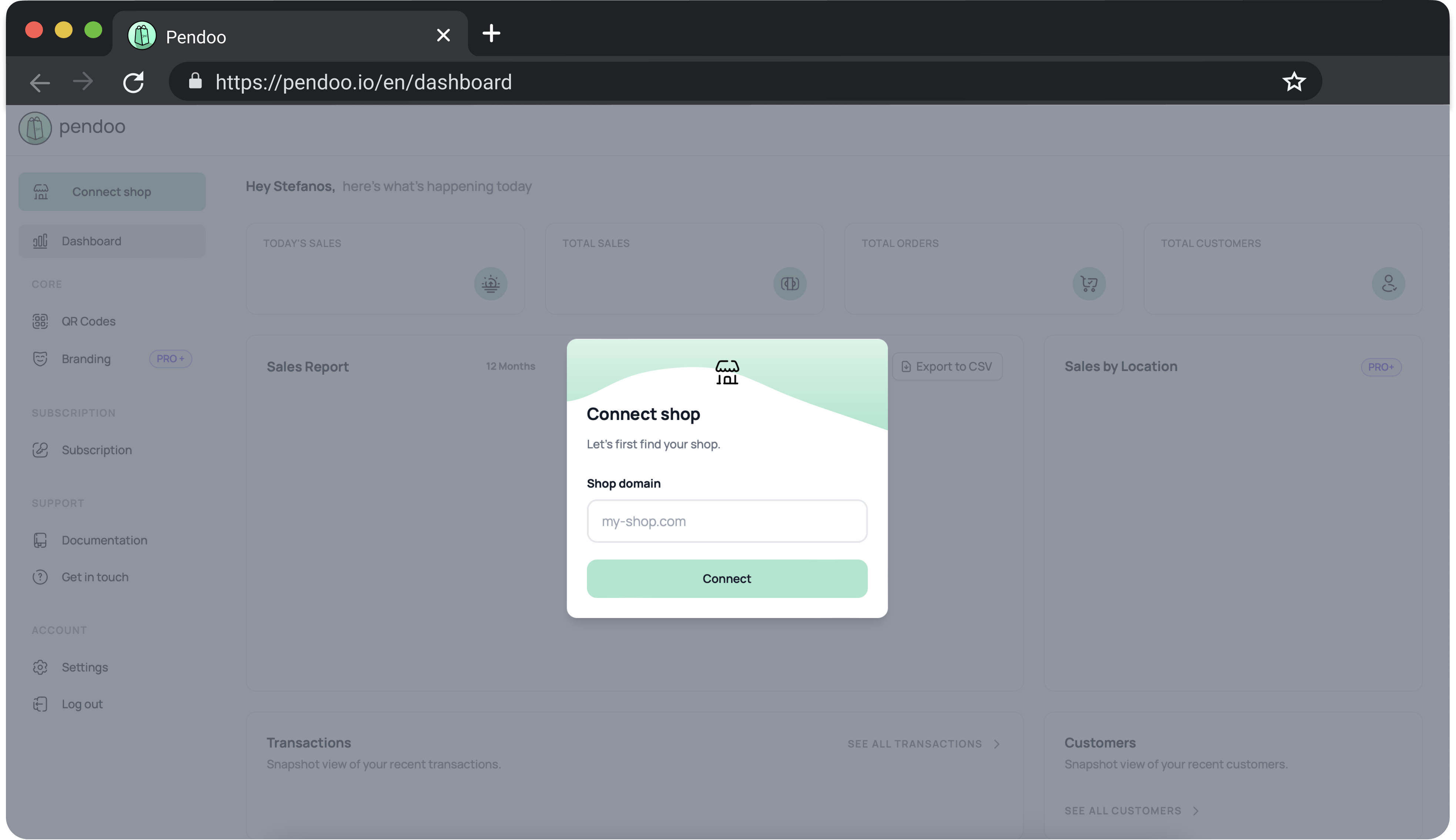The height and width of the screenshot is (840, 1456).
Task: Close the Pendoo browser tab
Action: pyautogui.click(x=443, y=35)
